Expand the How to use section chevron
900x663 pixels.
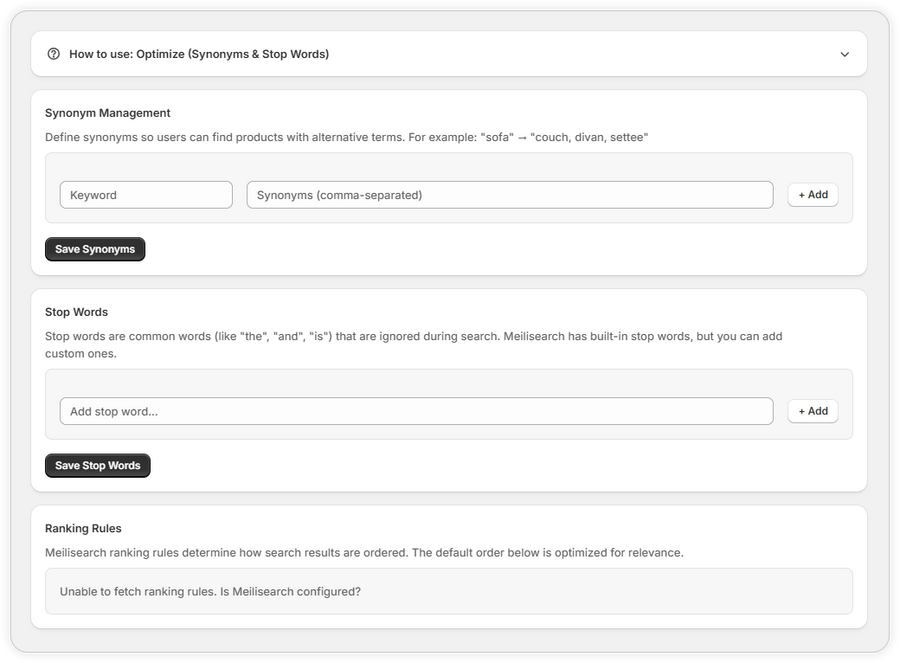(x=844, y=55)
